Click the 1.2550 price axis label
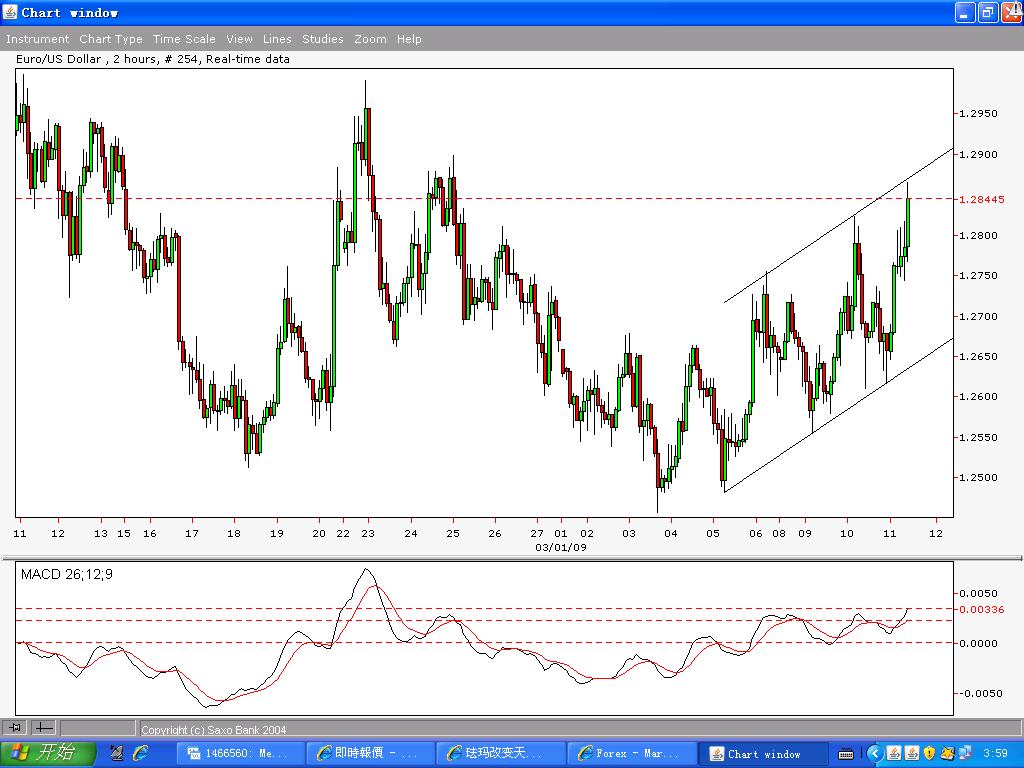Image resolution: width=1024 pixels, height=768 pixels. pos(978,438)
